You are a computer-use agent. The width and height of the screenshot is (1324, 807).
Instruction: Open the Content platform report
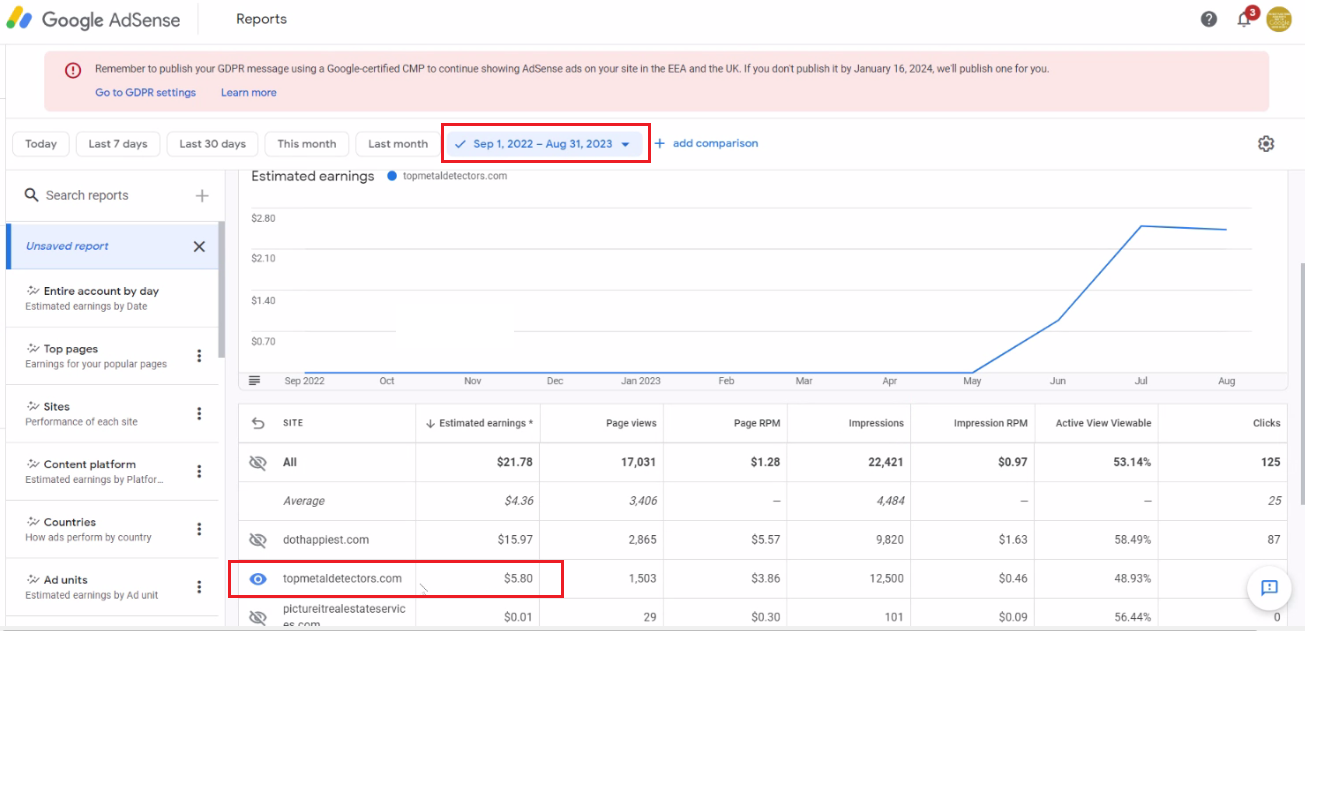click(112, 472)
